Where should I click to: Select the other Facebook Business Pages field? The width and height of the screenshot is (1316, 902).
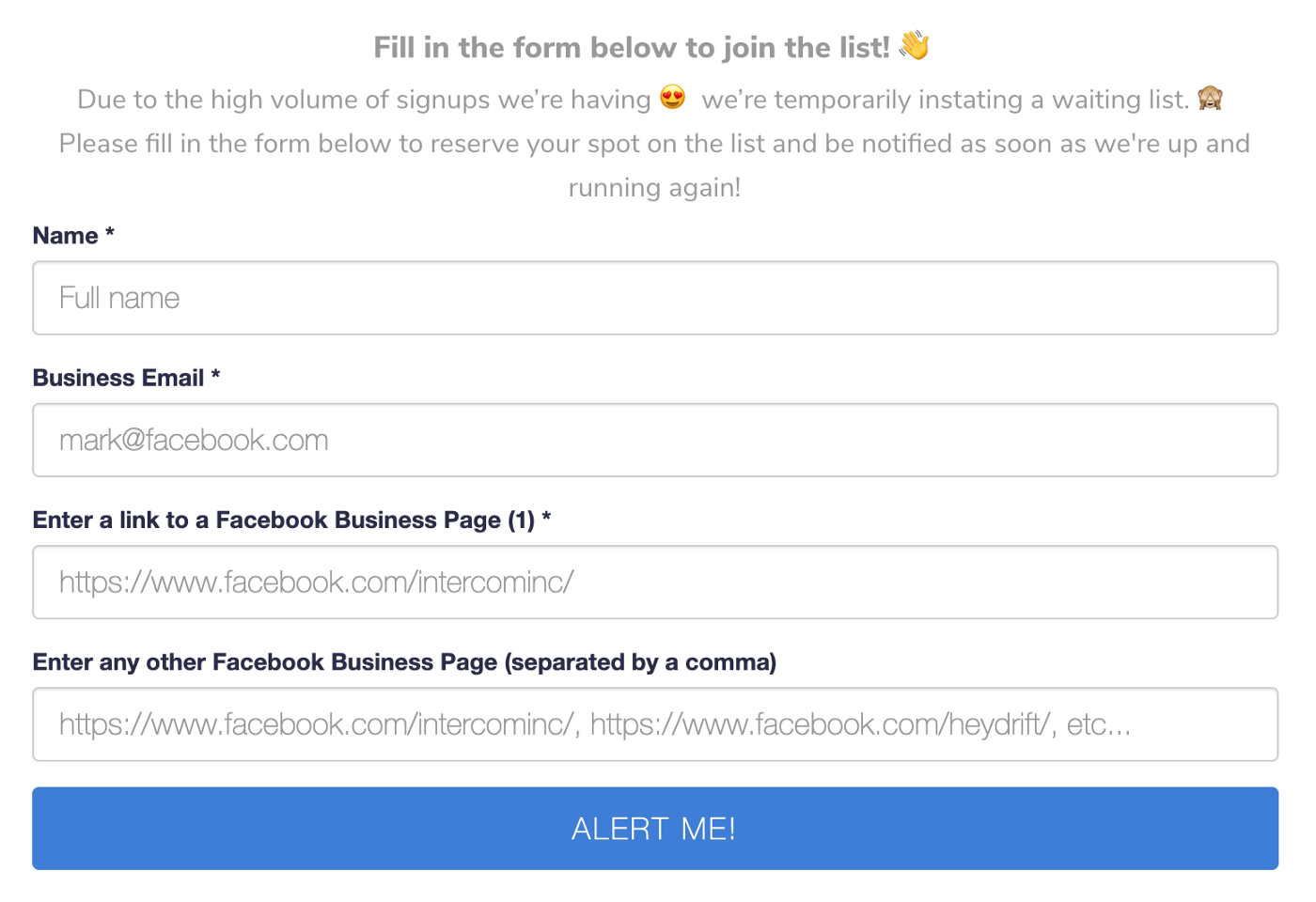point(655,724)
